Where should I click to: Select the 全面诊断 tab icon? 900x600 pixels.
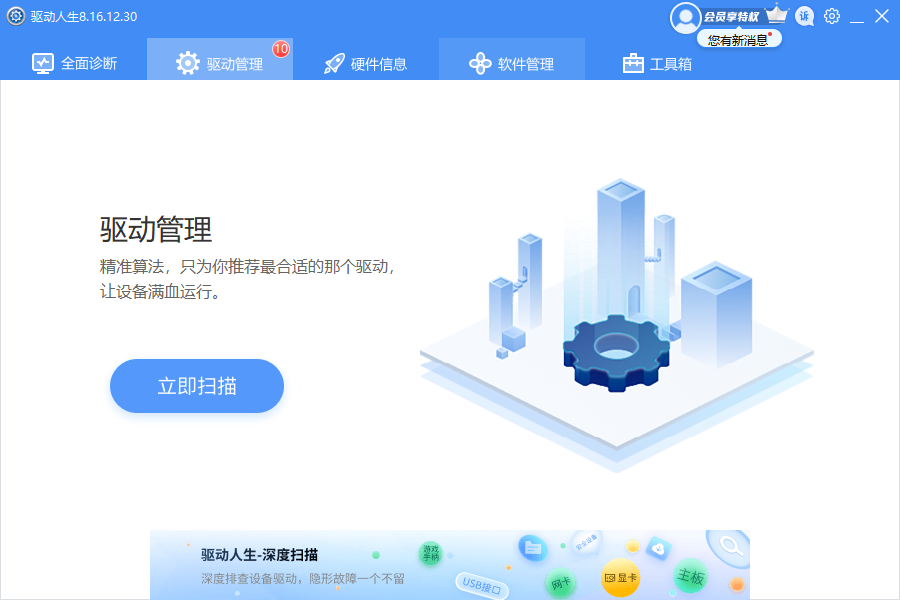pyautogui.click(x=45, y=62)
